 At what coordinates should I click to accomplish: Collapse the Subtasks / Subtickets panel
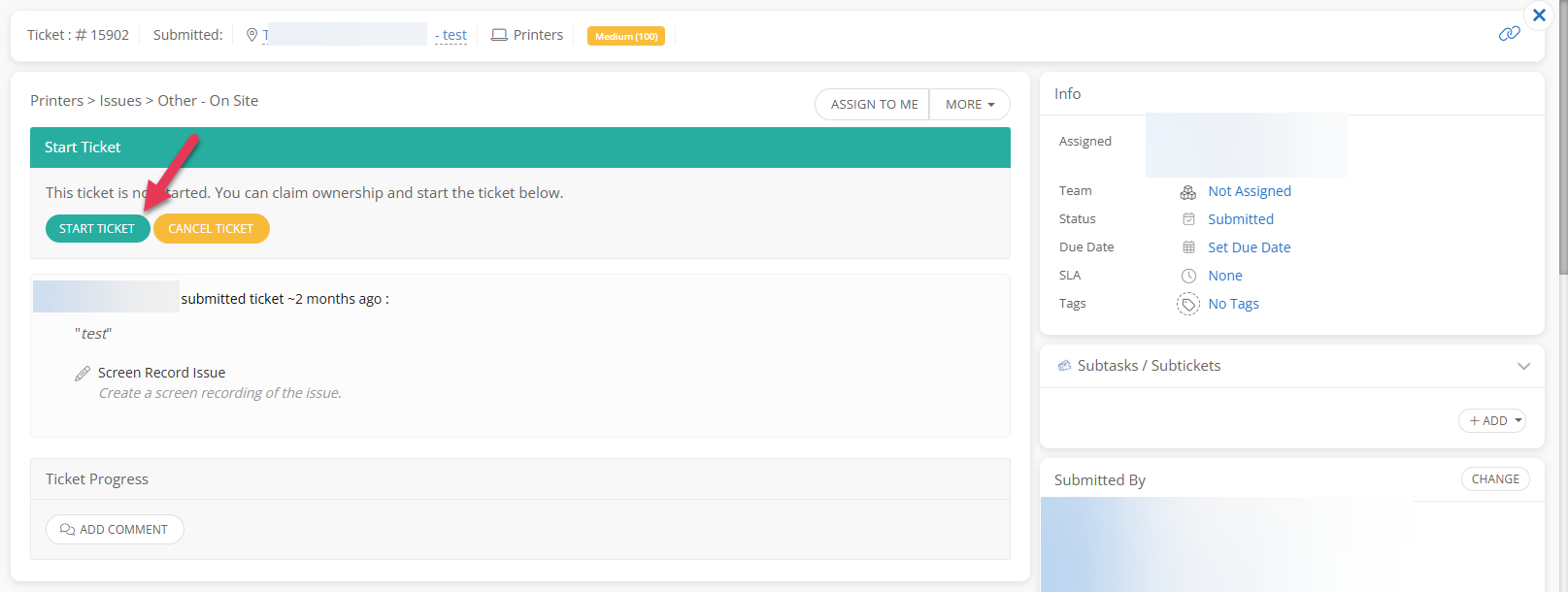click(1523, 367)
